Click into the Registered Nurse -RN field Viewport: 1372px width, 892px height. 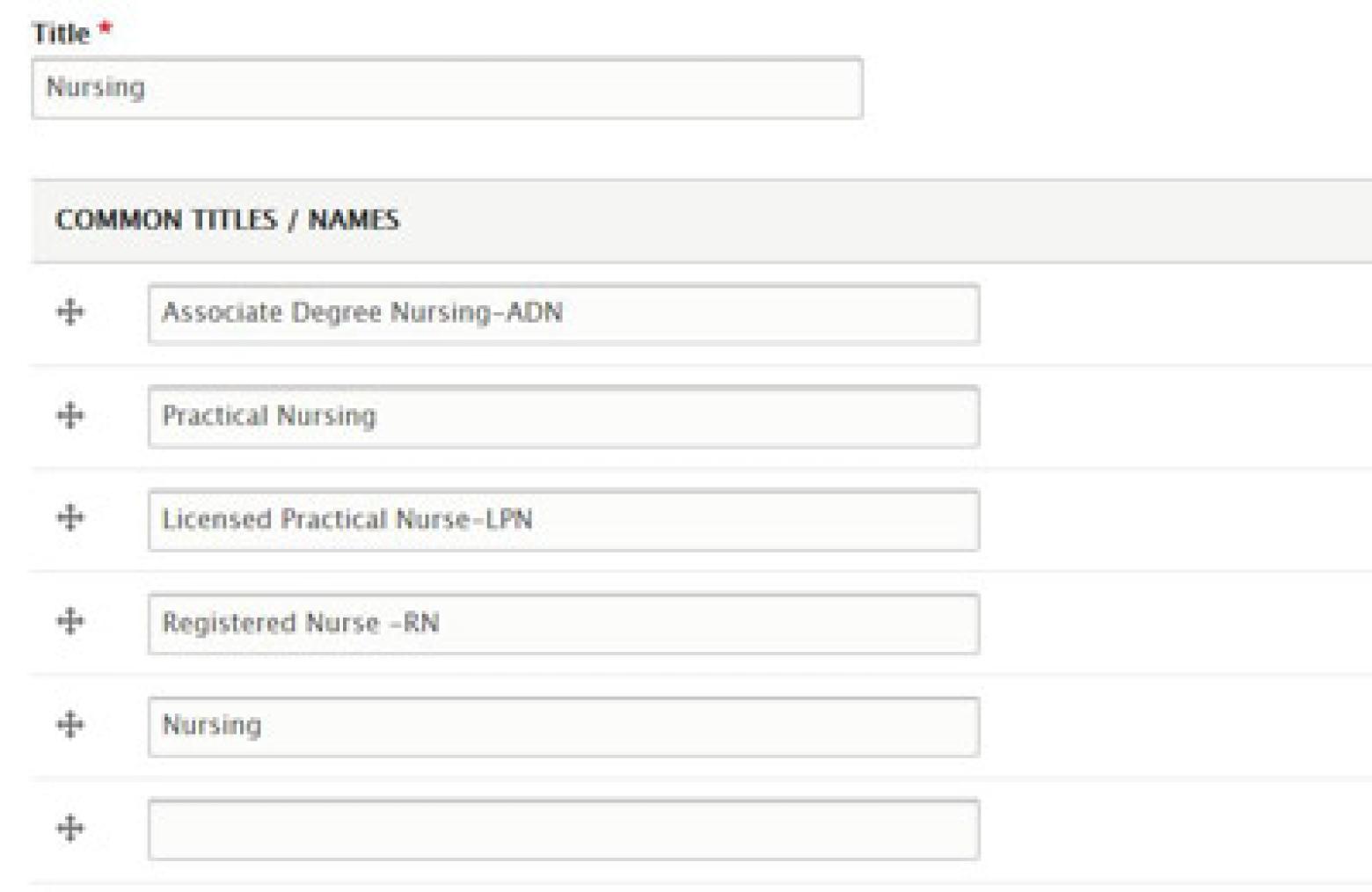coord(563,622)
